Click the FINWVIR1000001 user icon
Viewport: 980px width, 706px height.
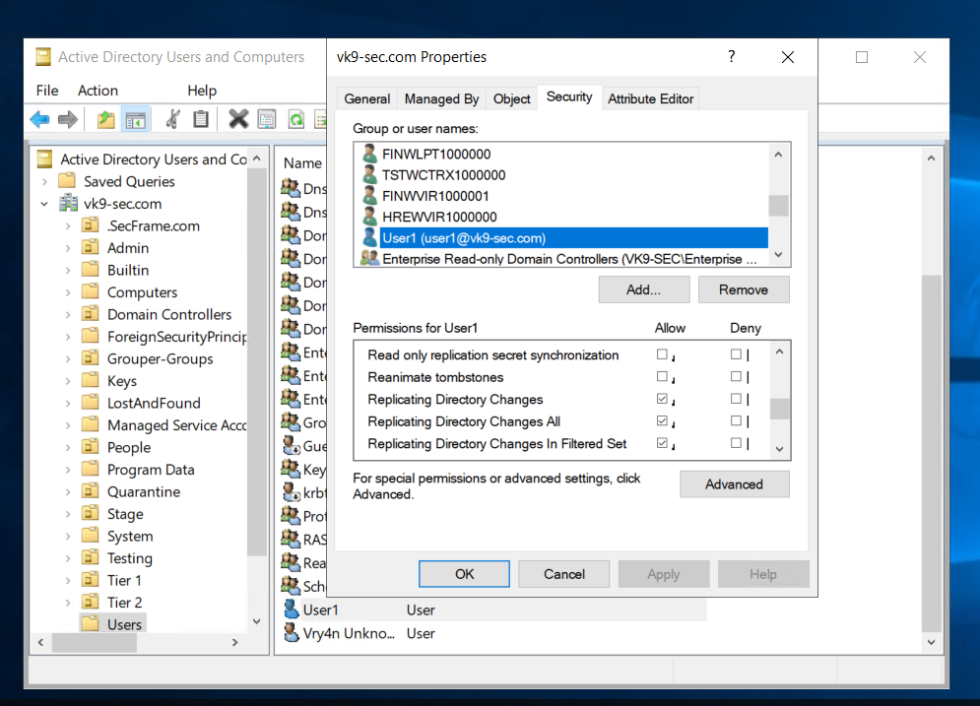point(369,196)
